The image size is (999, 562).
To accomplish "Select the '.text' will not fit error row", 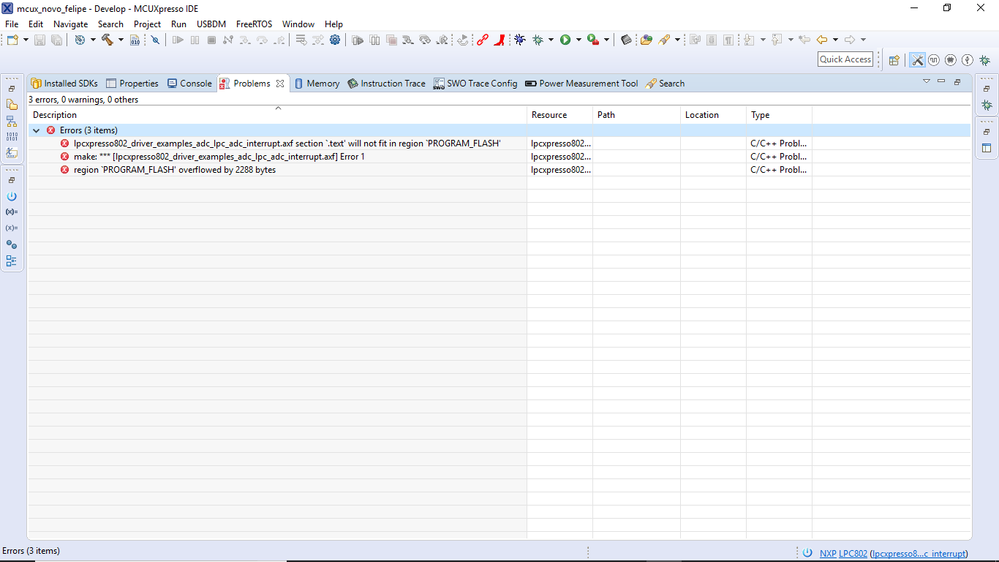I will click(x=500, y=143).
